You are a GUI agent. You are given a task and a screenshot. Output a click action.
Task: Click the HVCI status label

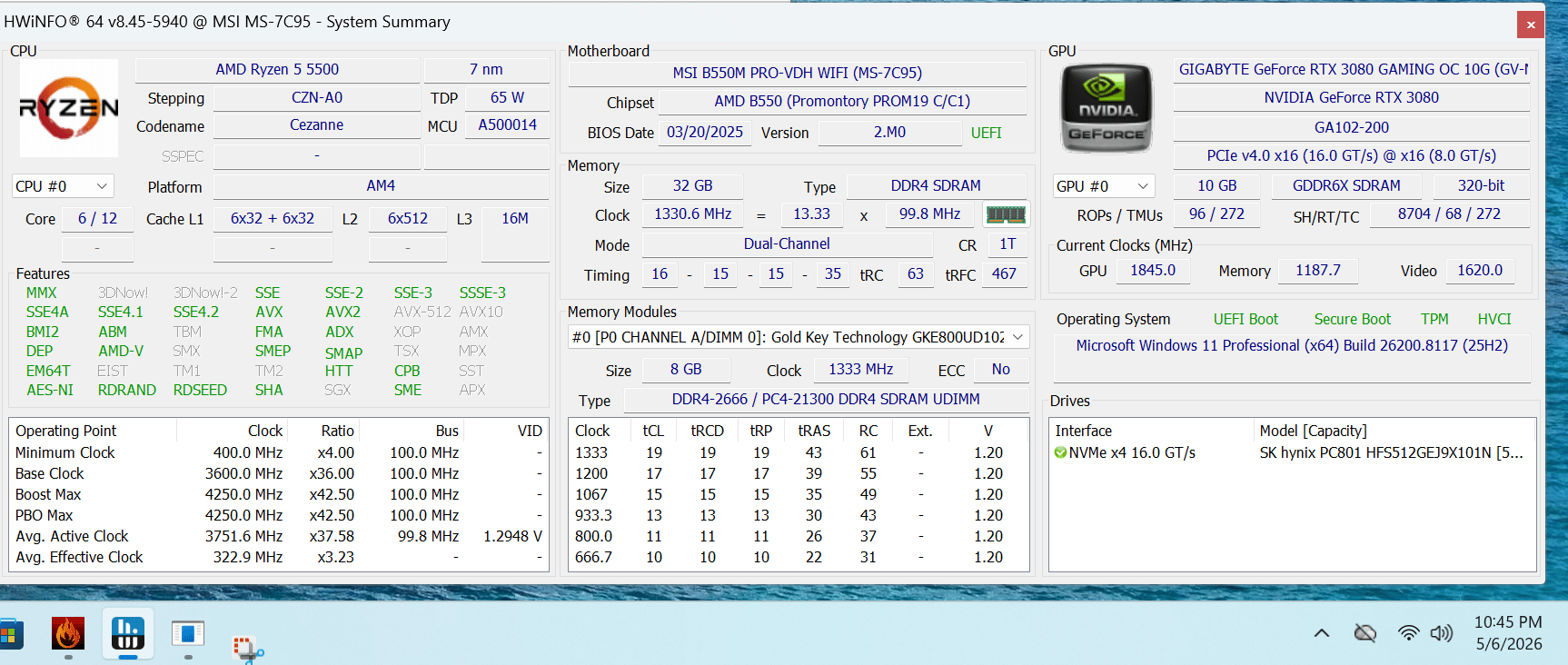pos(1494,320)
